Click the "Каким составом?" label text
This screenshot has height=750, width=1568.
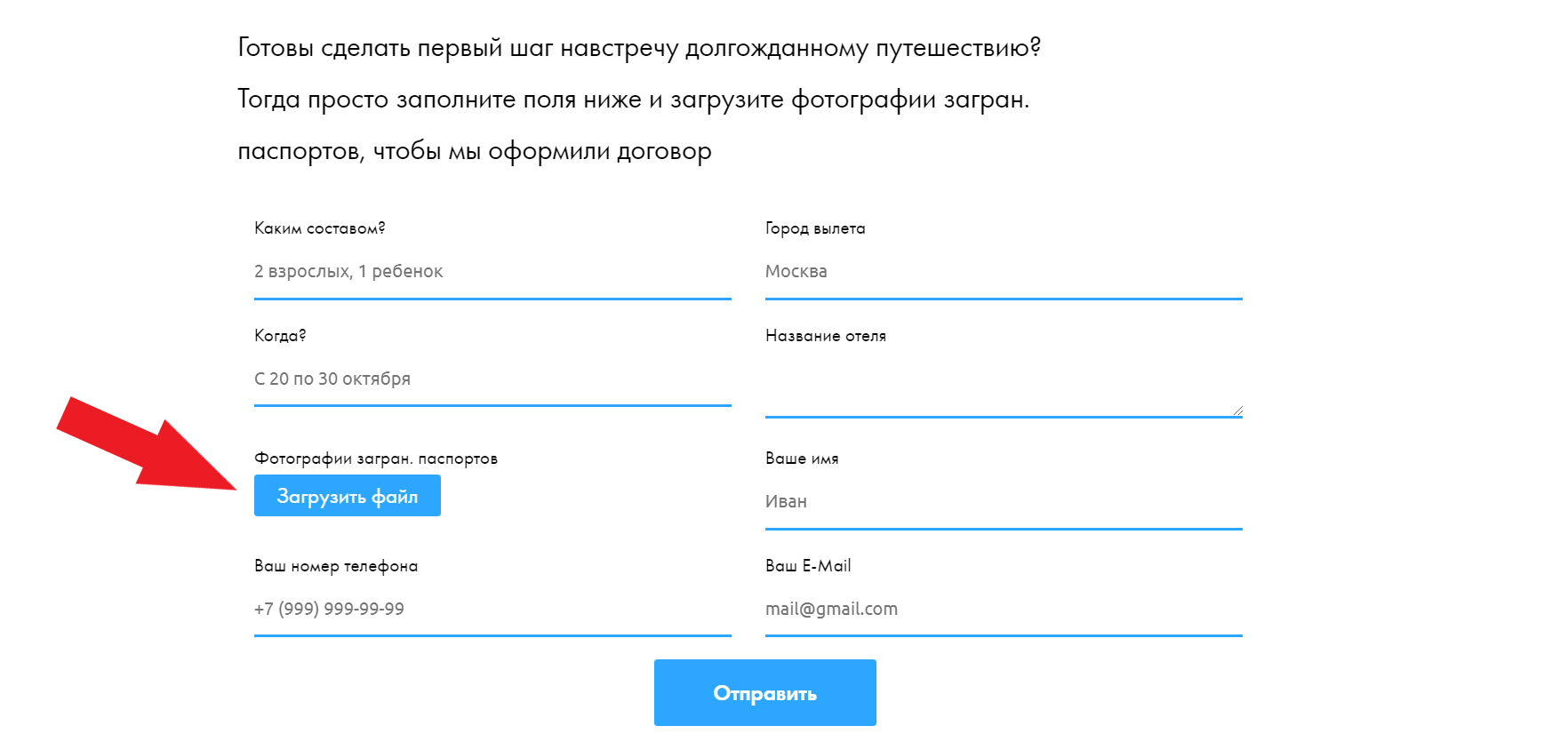pyautogui.click(x=320, y=228)
